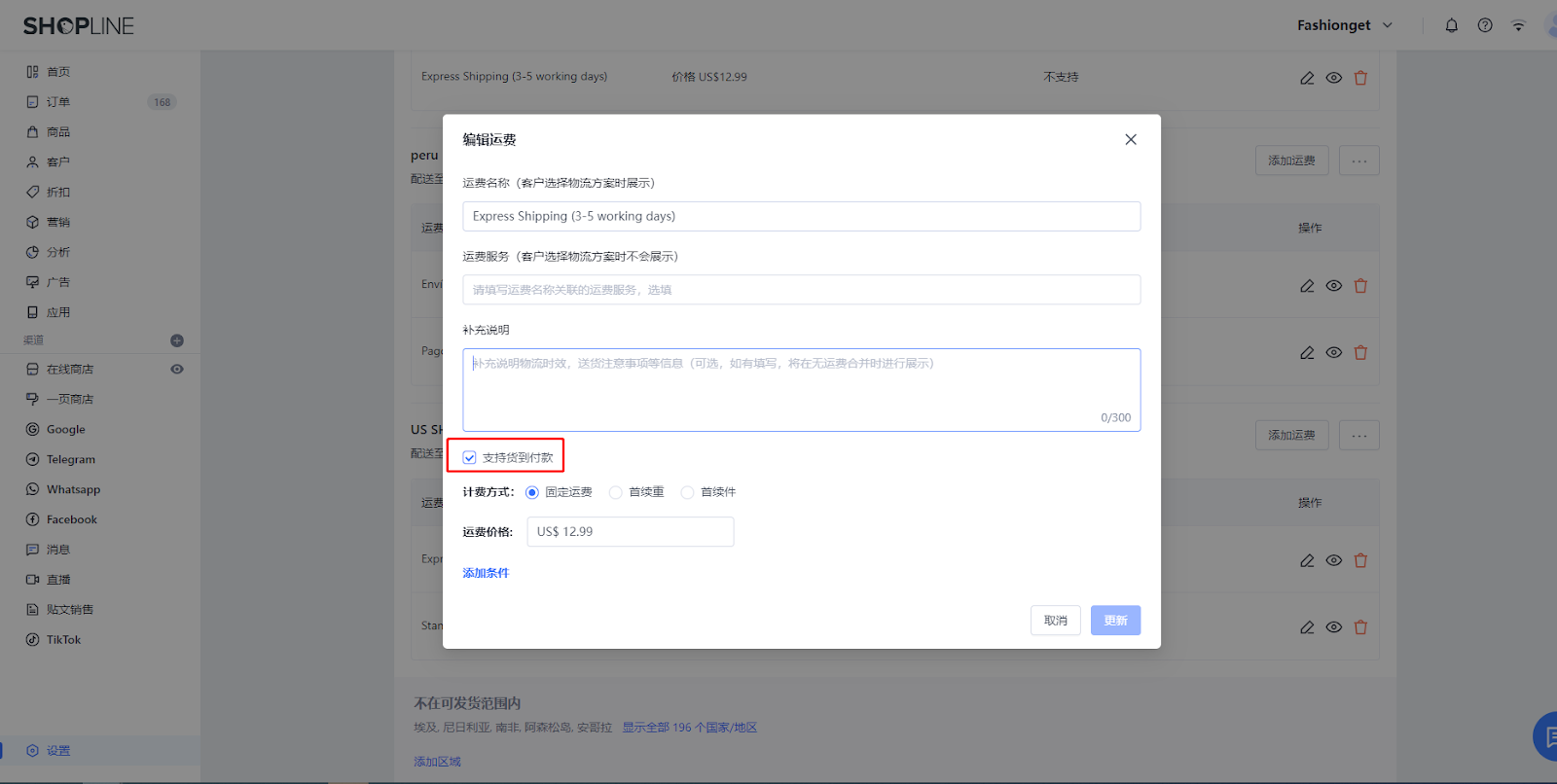Select the 首续重 radio option

coord(615,492)
